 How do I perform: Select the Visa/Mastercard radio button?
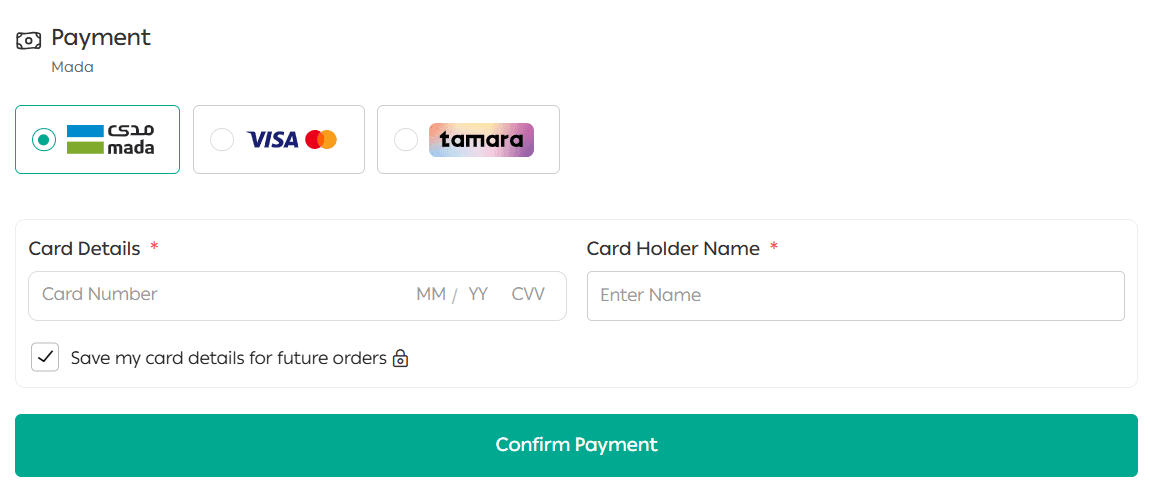(x=221, y=140)
